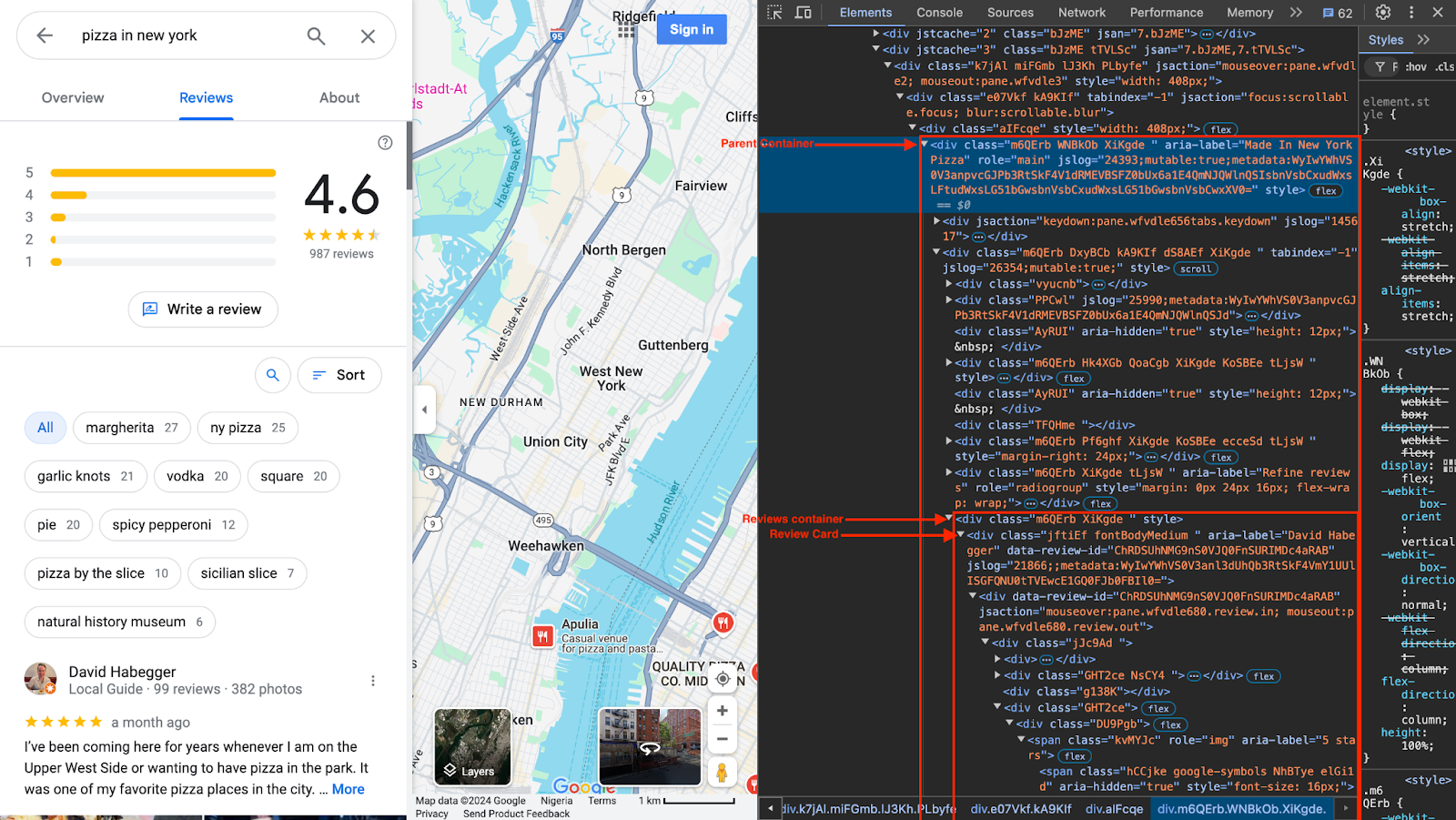Clear the 'pizza in new york' search

tap(368, 35)
